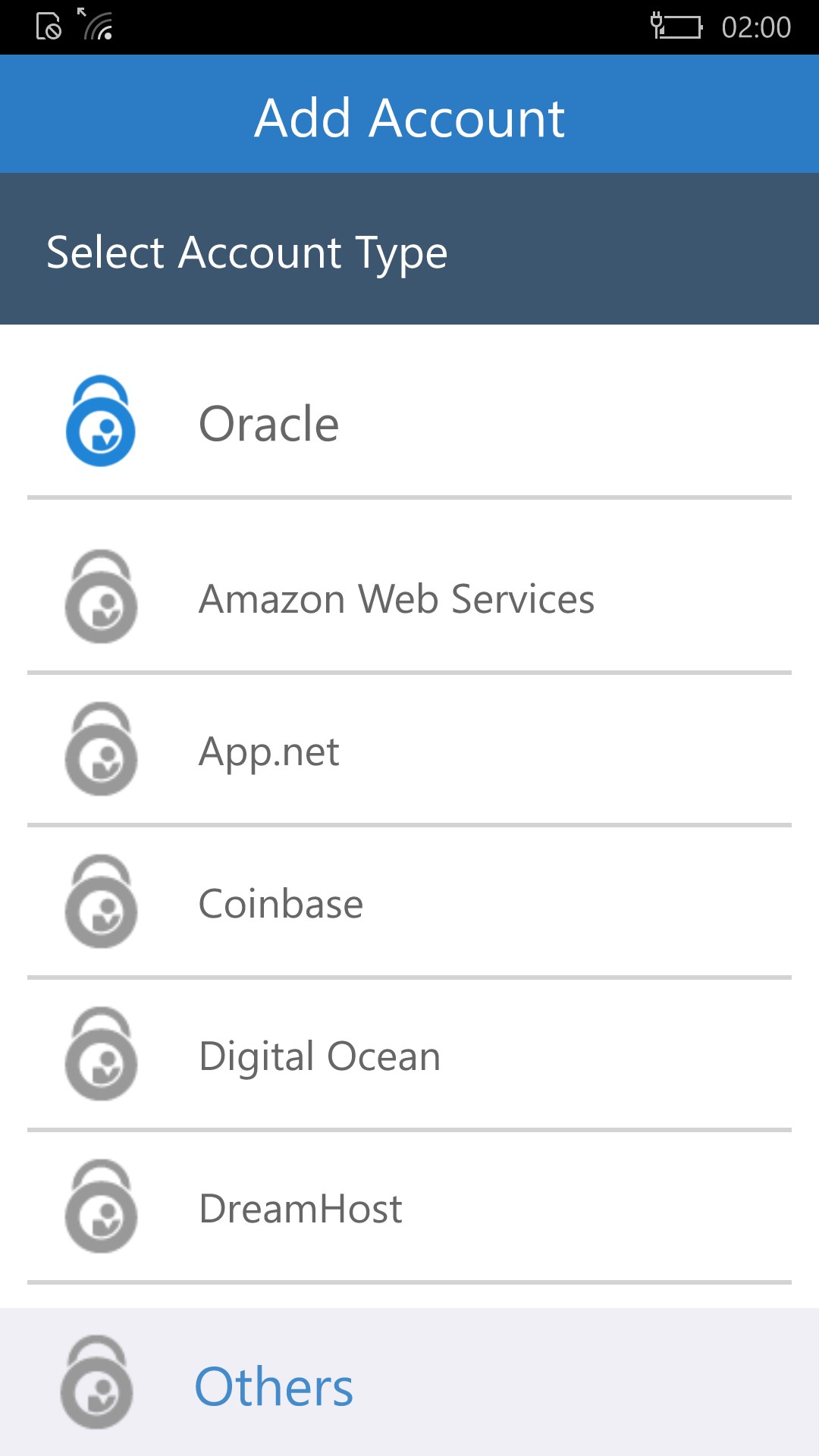Screen dimensions: 819x1456
Task: Open the Digital Ocean account option
Action: click(x=318, y=1054)
